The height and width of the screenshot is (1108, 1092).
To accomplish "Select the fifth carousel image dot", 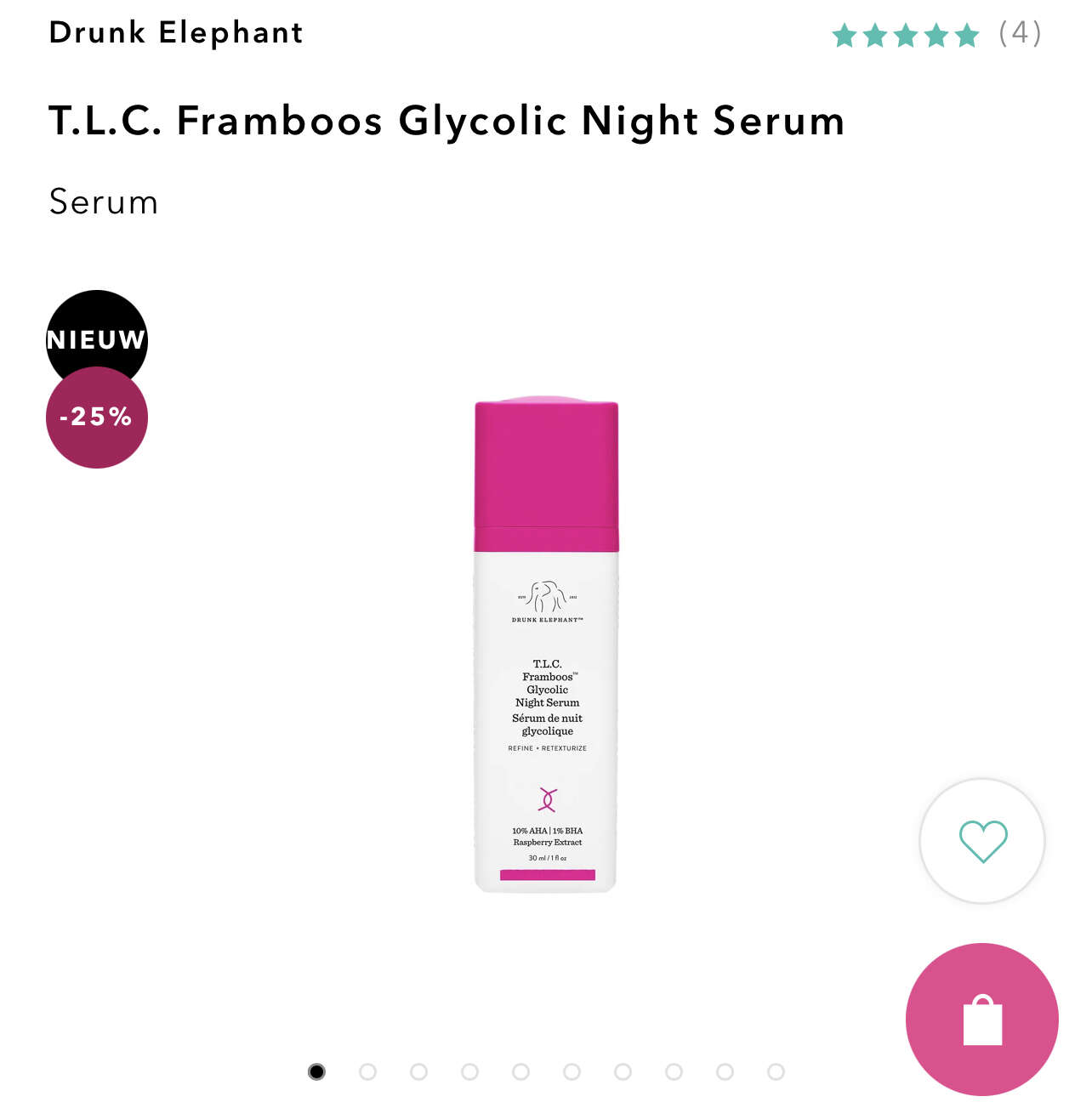I will click(520, 1071).
